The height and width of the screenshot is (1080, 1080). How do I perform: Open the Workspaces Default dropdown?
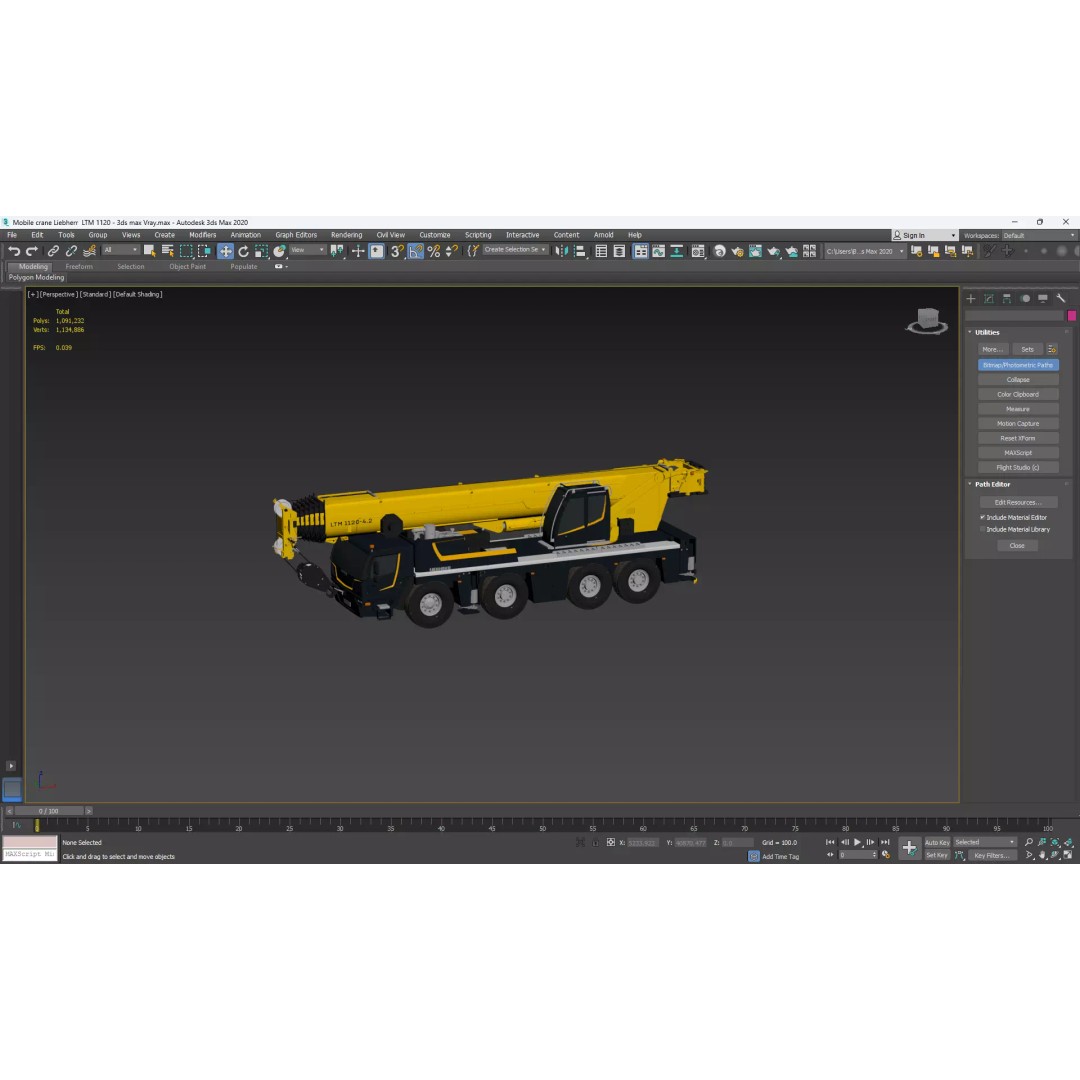coord(1039,236)
